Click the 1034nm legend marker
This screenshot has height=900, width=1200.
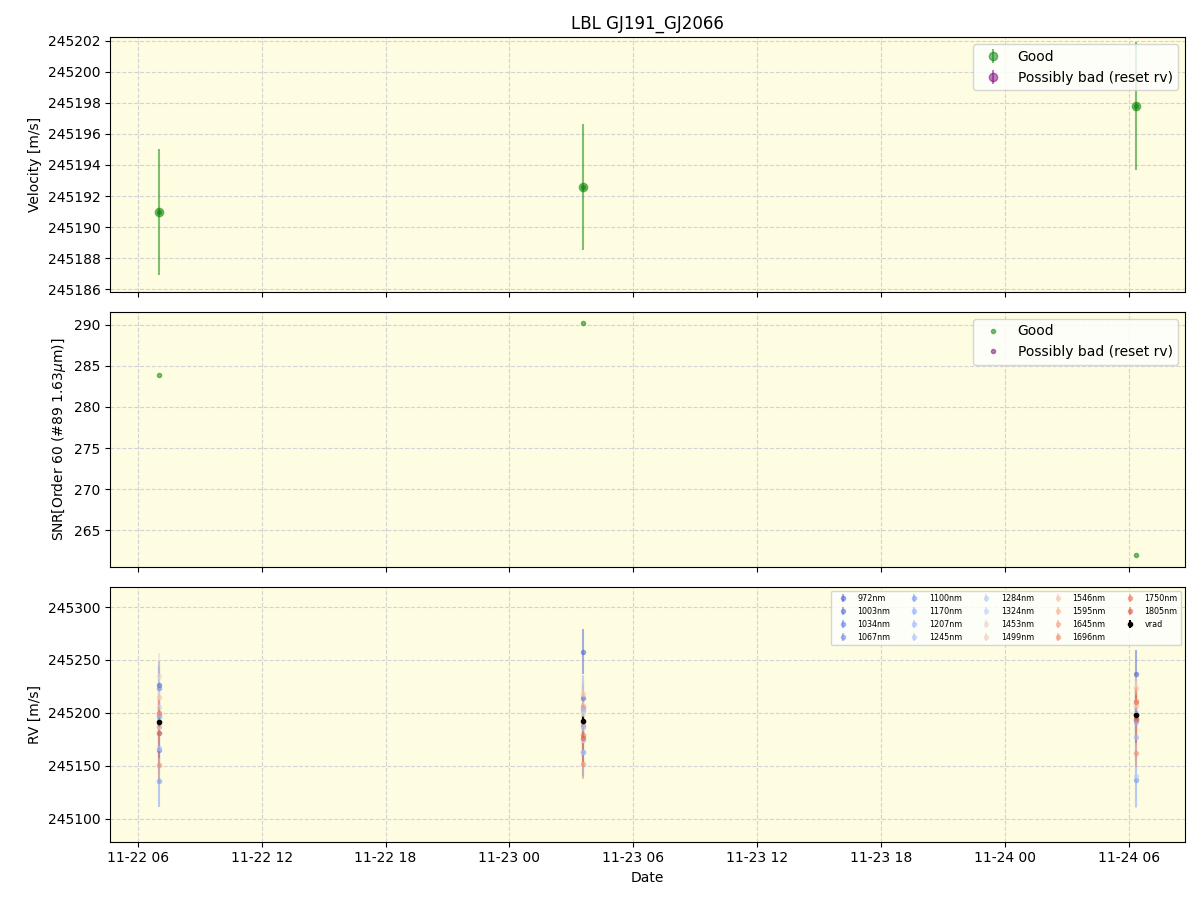tap(843, 624)
